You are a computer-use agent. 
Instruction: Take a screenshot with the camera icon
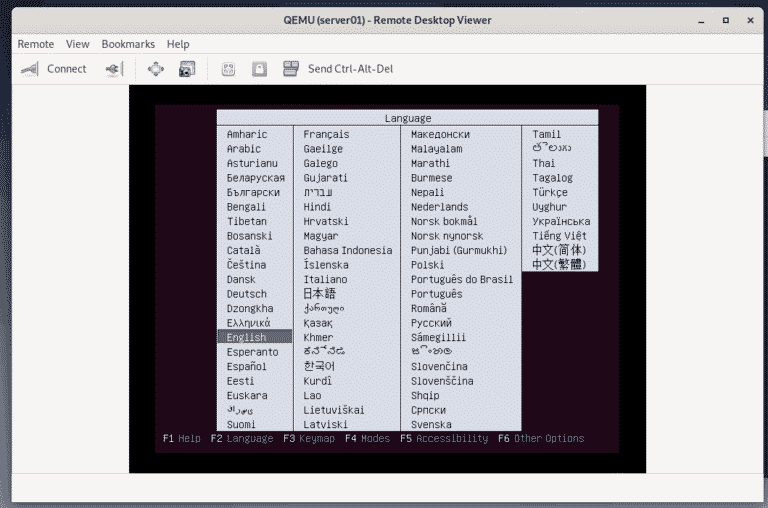tap(187, 69)
